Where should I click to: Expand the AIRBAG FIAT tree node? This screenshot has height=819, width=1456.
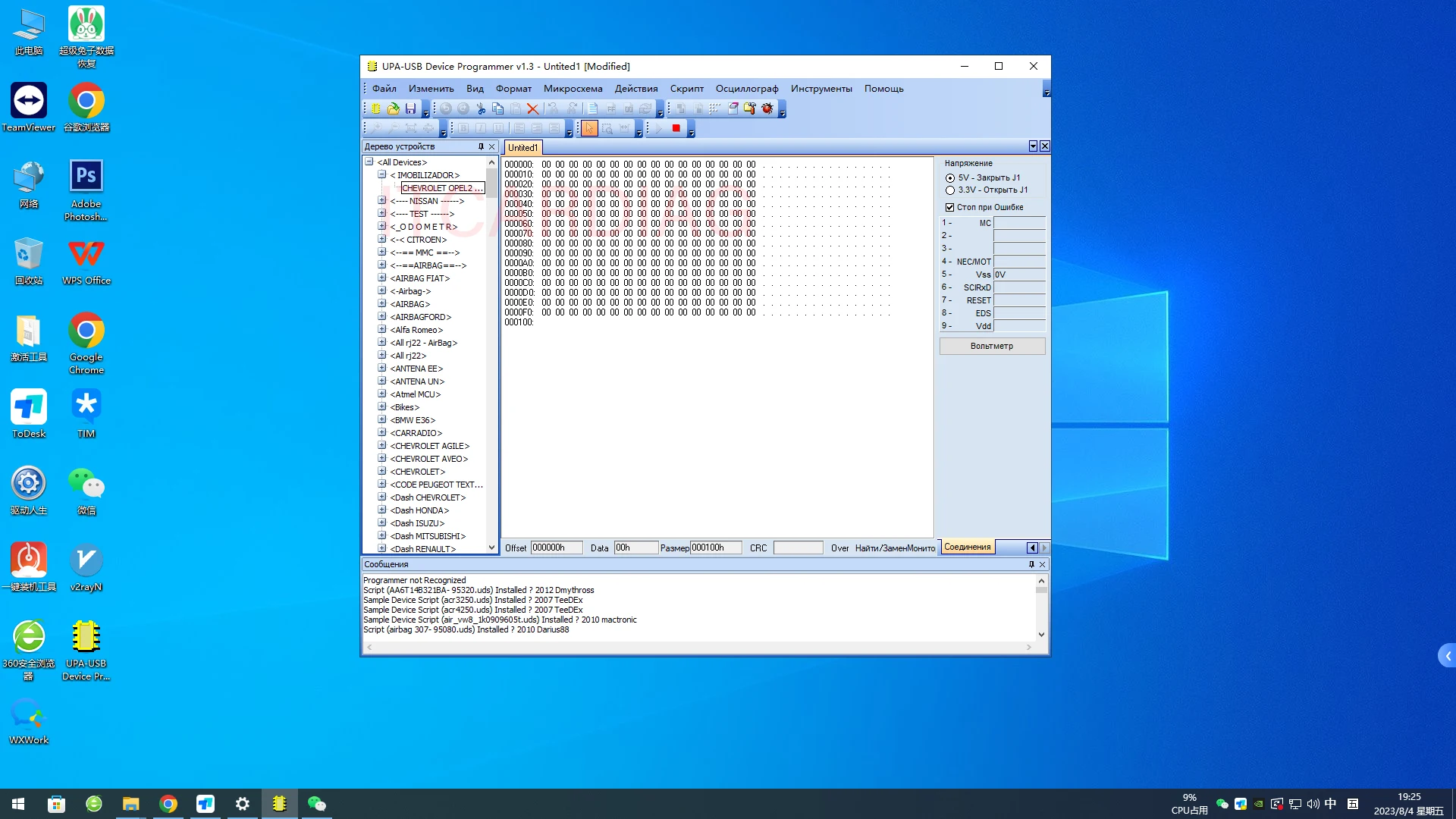tap(382, 278)
